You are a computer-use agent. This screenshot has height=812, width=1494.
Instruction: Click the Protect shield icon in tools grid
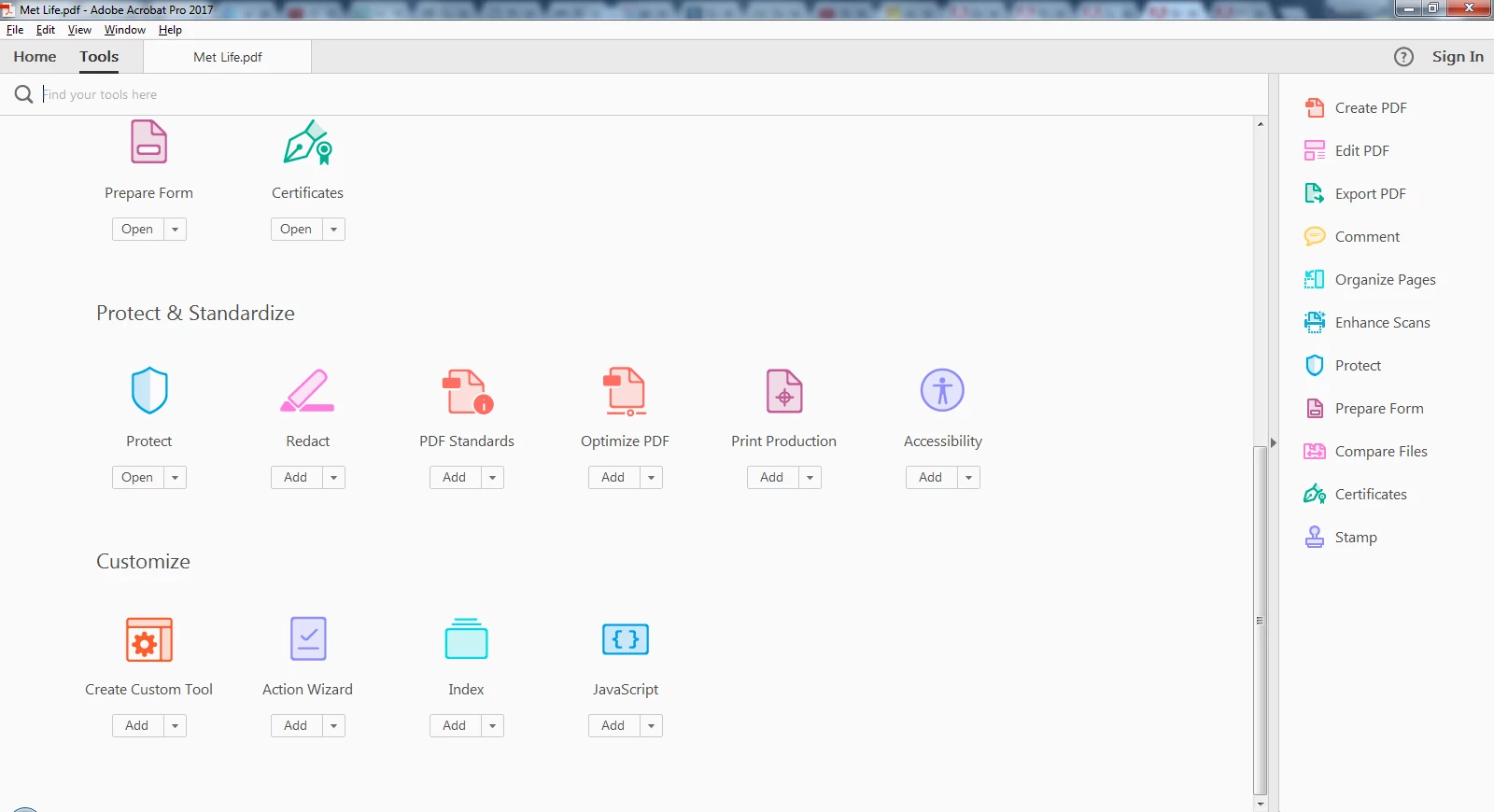149,390
